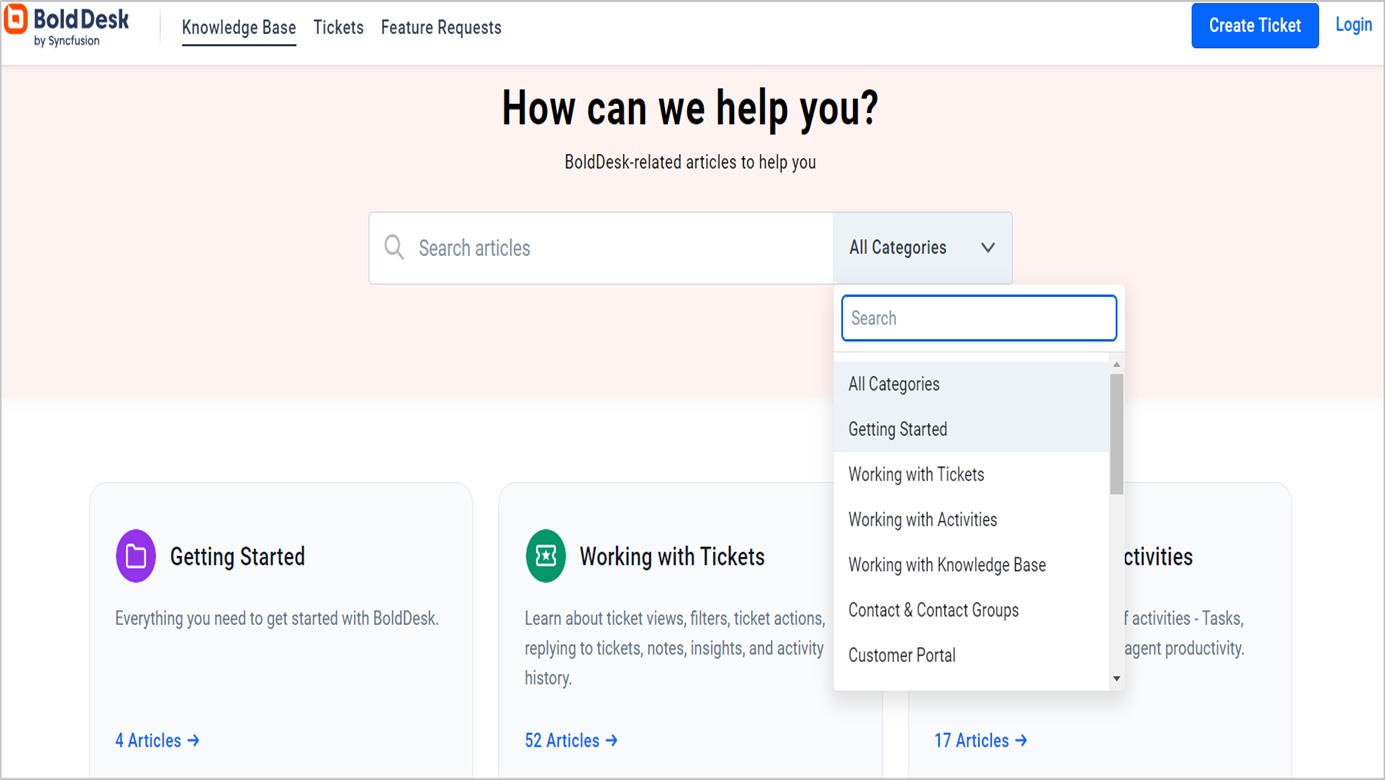Collapse the All Categories dropdown
1385x780 pixels.
(x=922, y=248)
